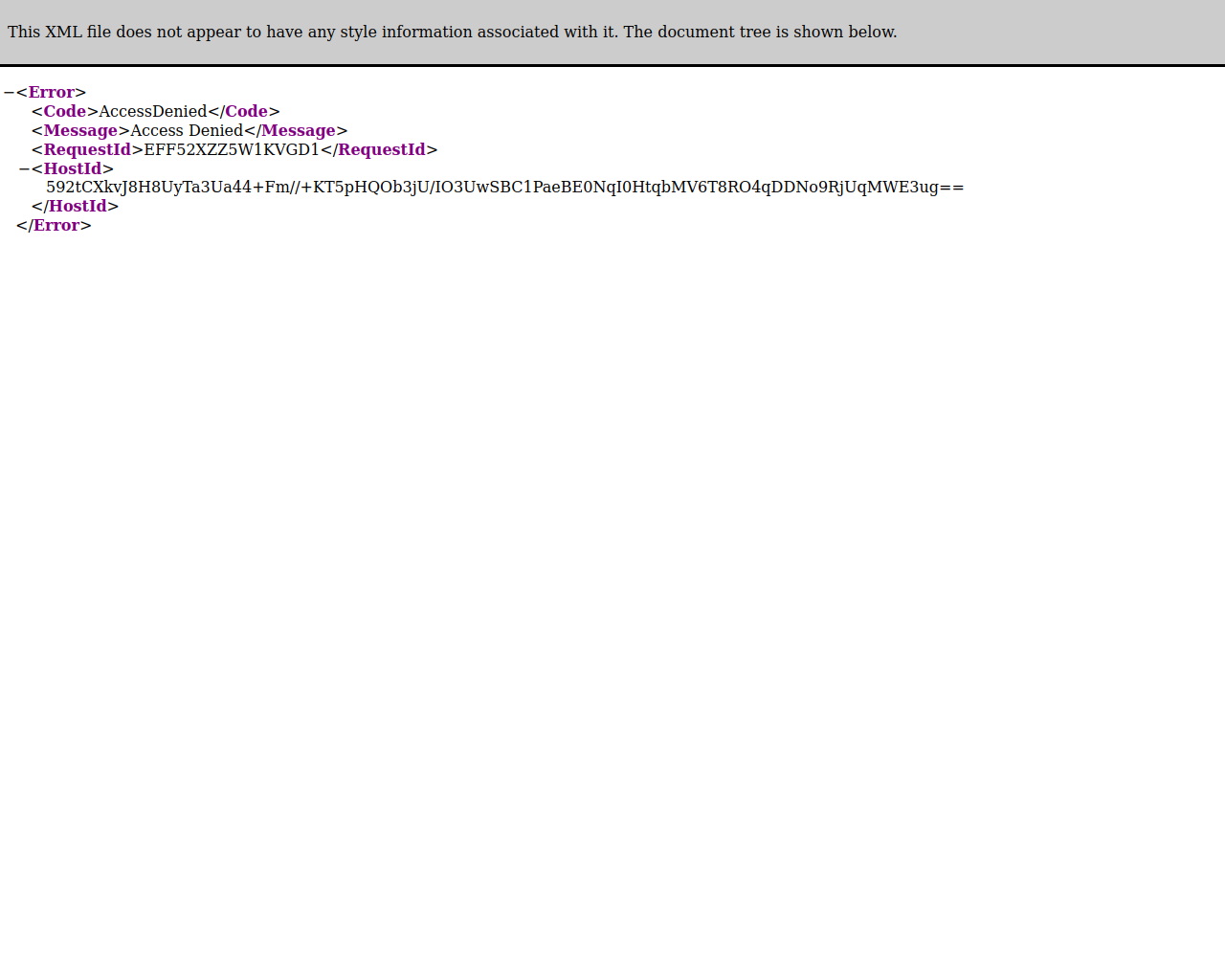
Task: Click the closing Message tag
Action: pos(296,131)
